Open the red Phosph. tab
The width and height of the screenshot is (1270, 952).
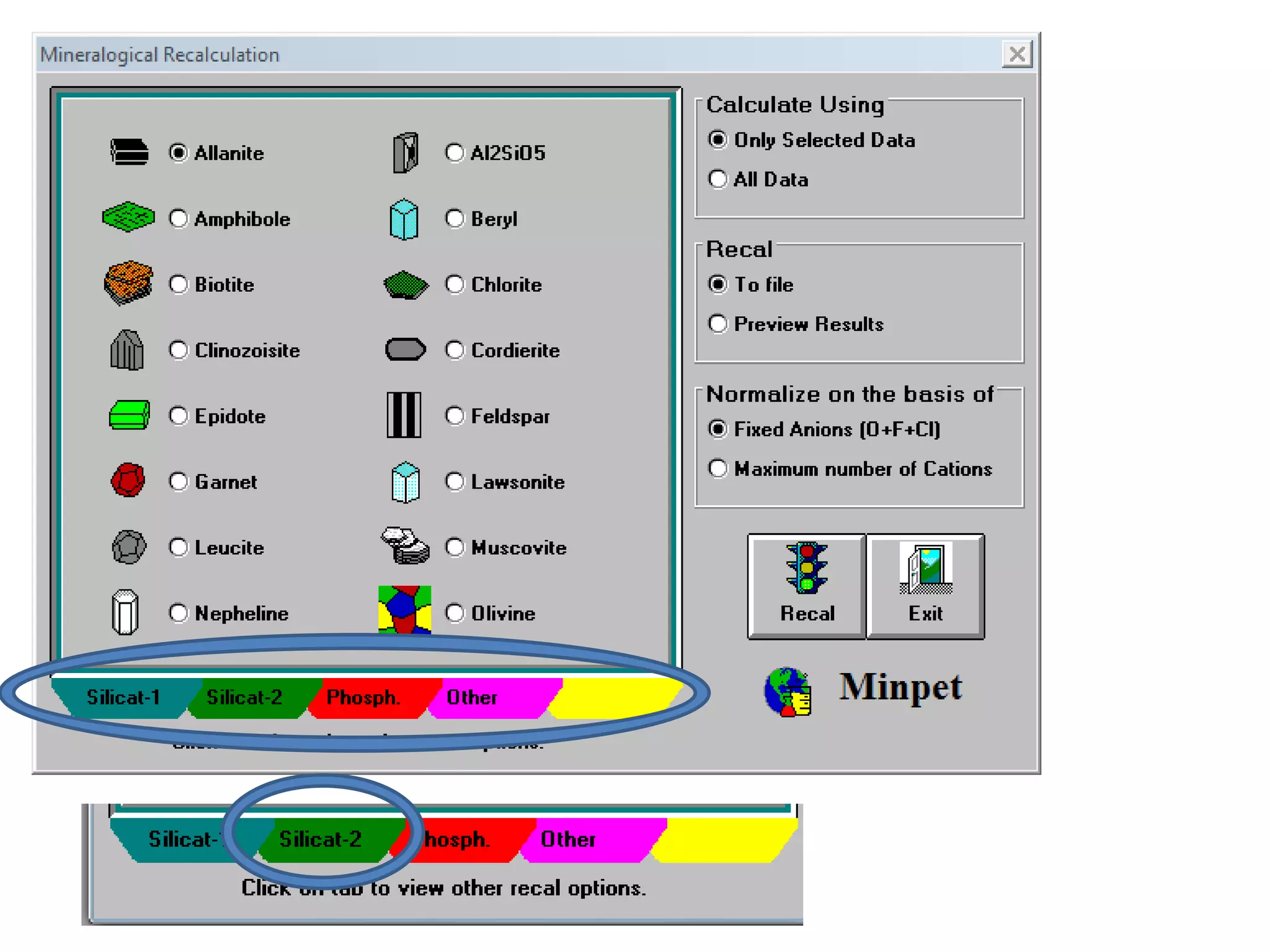(x=363, y=698)
